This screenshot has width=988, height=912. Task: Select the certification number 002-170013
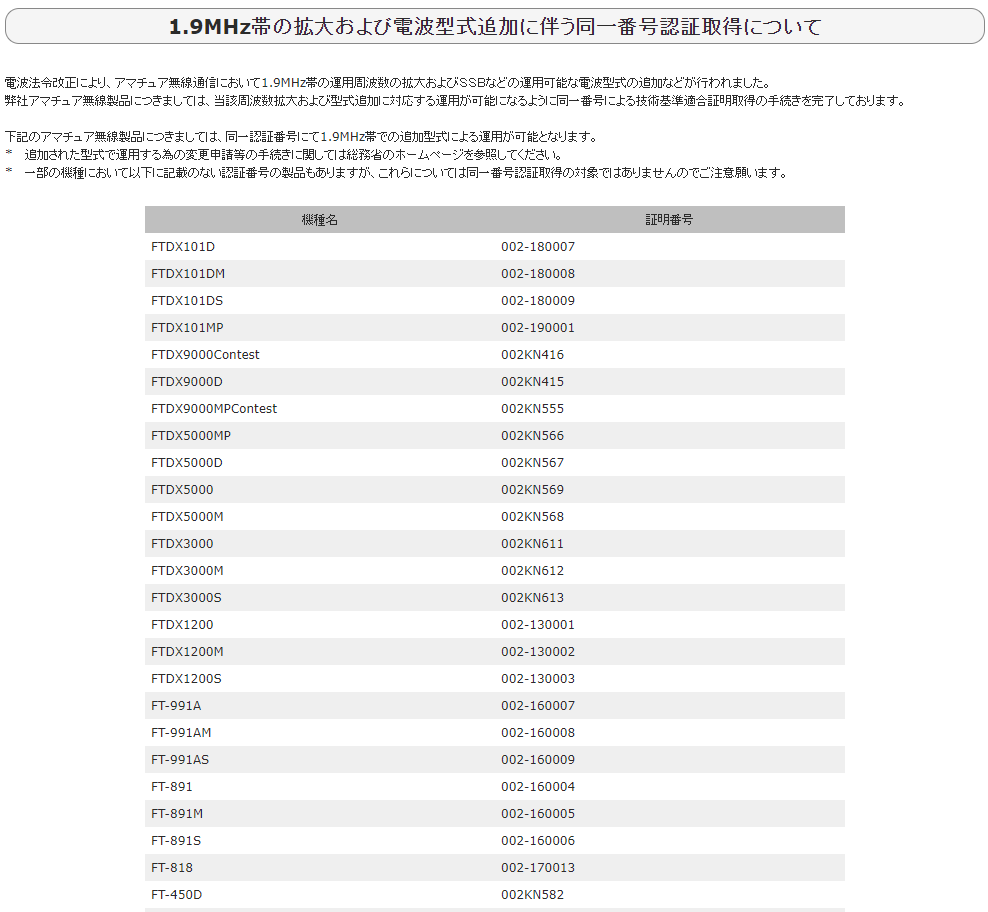coord(538,869)
